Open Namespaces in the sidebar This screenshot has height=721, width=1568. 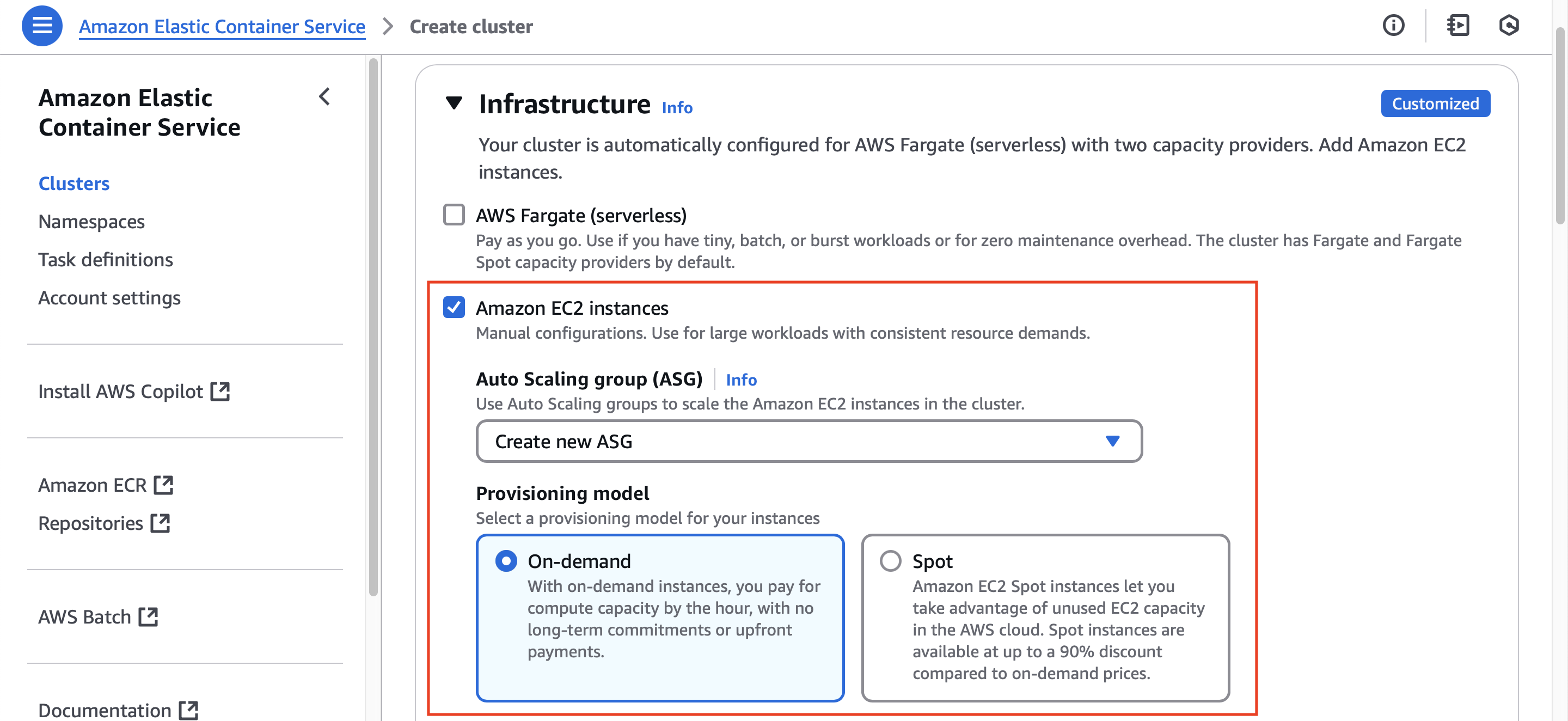click(x=91, y=222)
